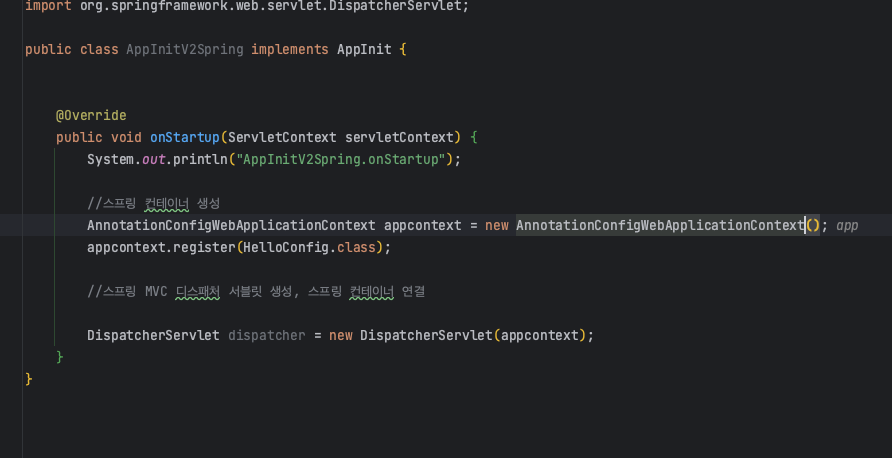Click the class name AppInitV2Spring in the declaration
Screen dimensions: 892x458
tap(185, 49)
